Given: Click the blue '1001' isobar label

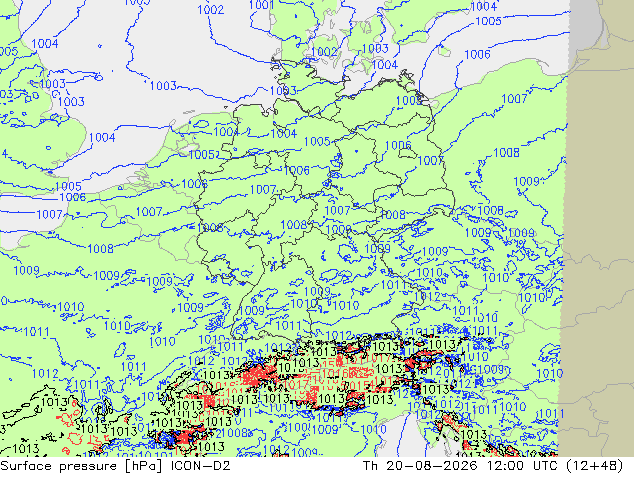Looking at the screenshot, I should 262,5.
